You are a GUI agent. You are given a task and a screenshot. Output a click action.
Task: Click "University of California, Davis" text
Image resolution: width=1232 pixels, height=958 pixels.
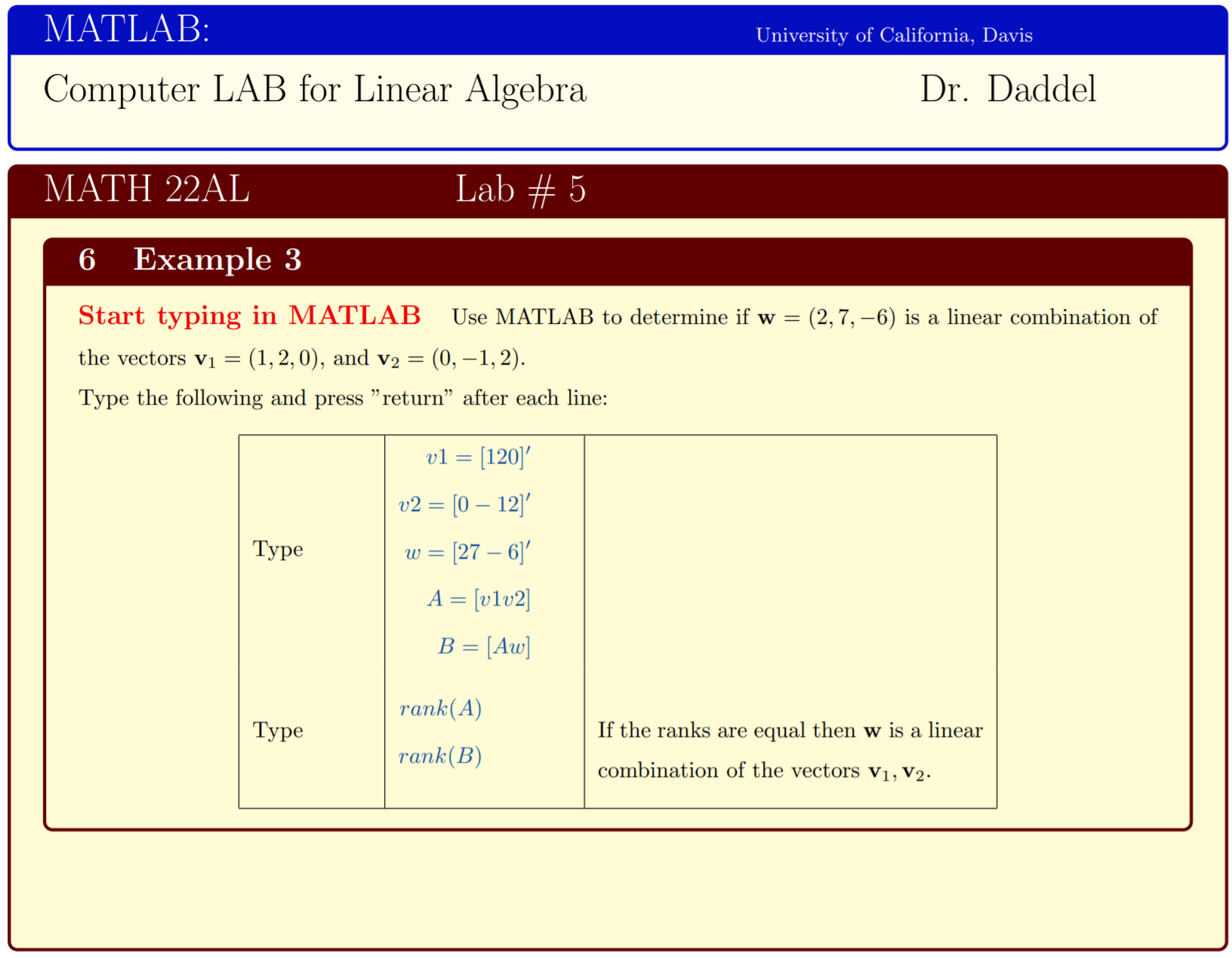[x=894, y=35]
